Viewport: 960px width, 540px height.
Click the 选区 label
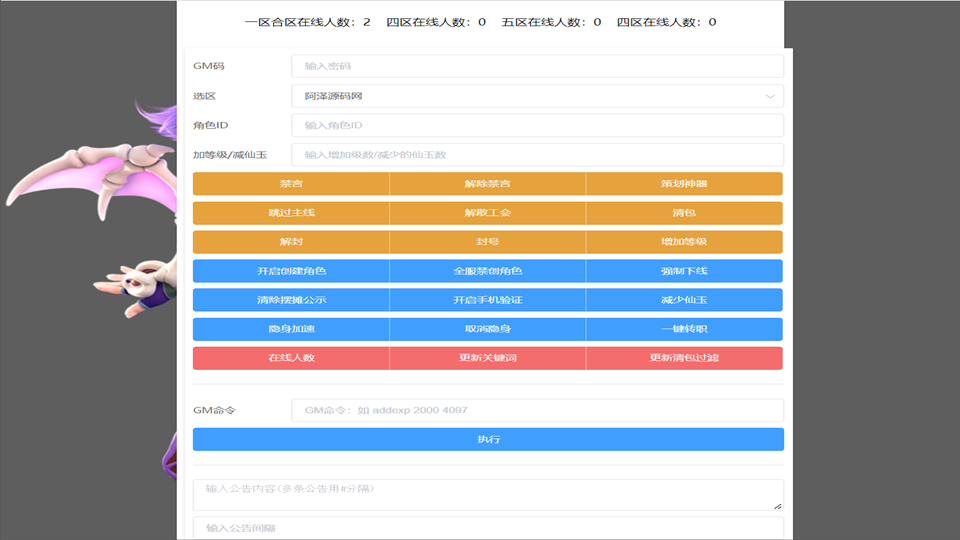(204, 96)
